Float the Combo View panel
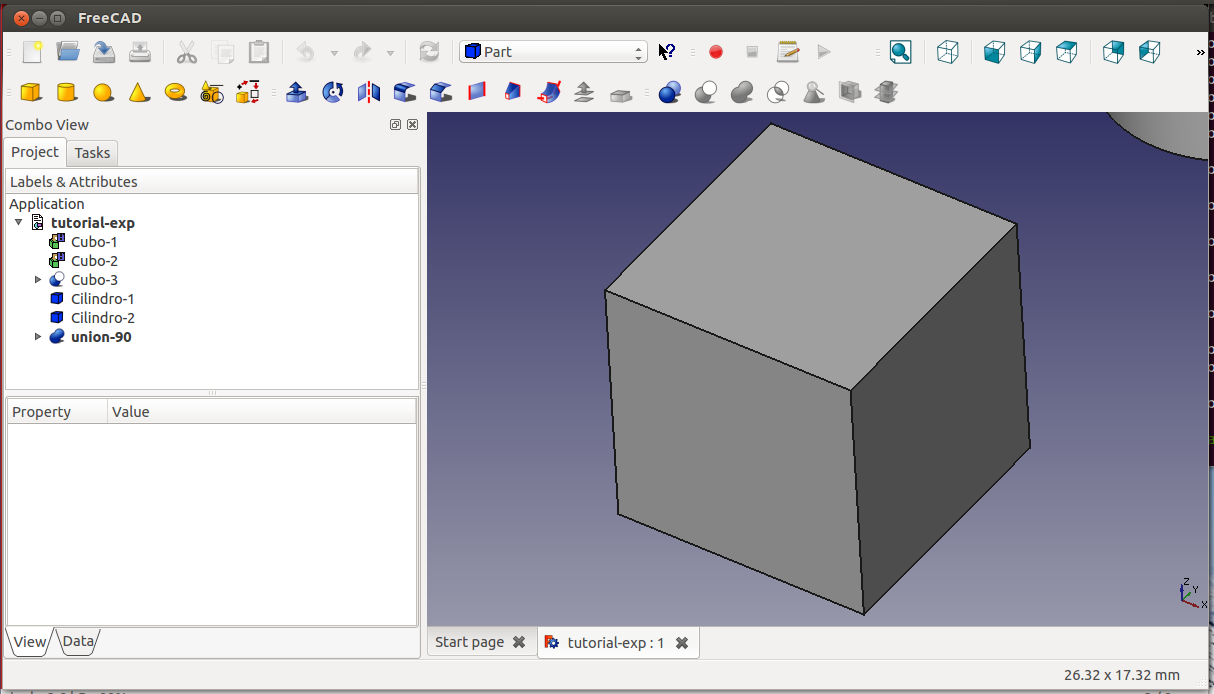The width and height of the screenshot is (1214, 694). click(x=395, y=125)
